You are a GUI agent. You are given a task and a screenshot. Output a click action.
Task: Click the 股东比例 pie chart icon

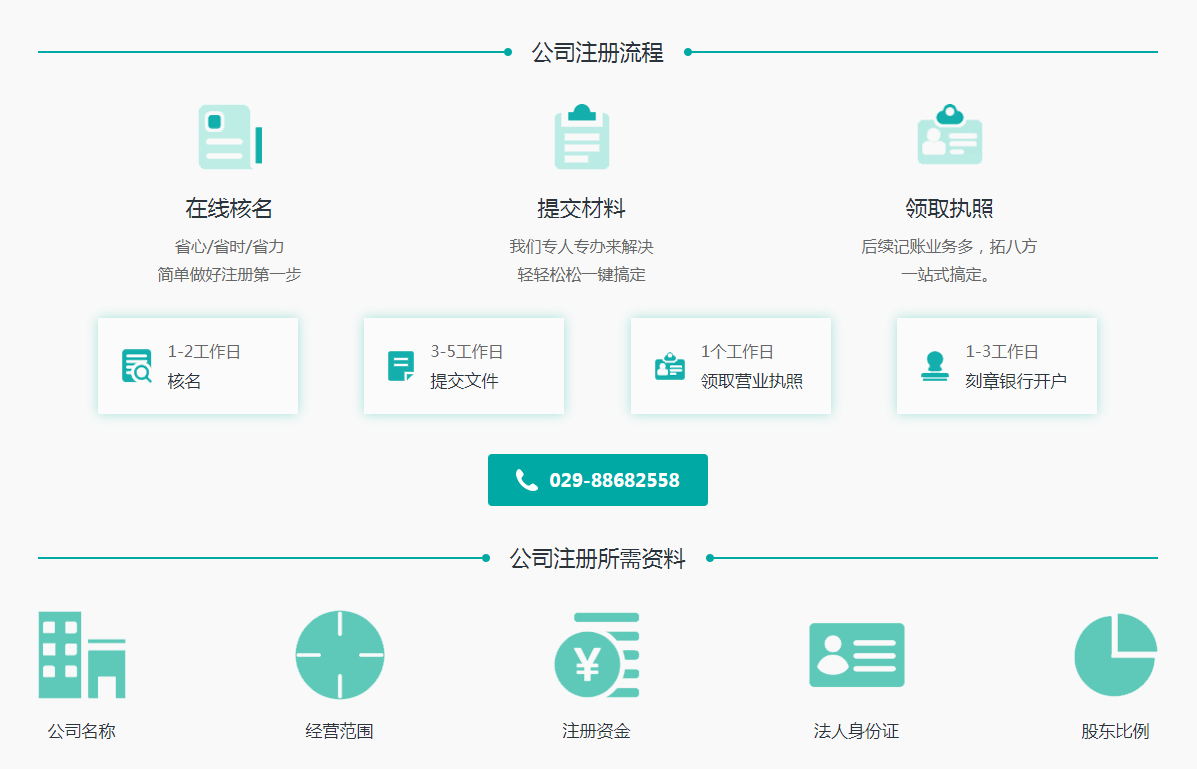(1115, 655)
